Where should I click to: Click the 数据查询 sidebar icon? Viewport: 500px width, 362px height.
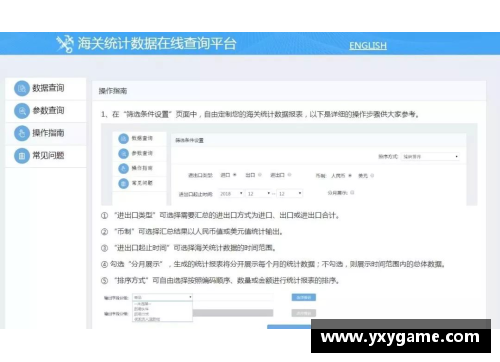coord(22,88)
